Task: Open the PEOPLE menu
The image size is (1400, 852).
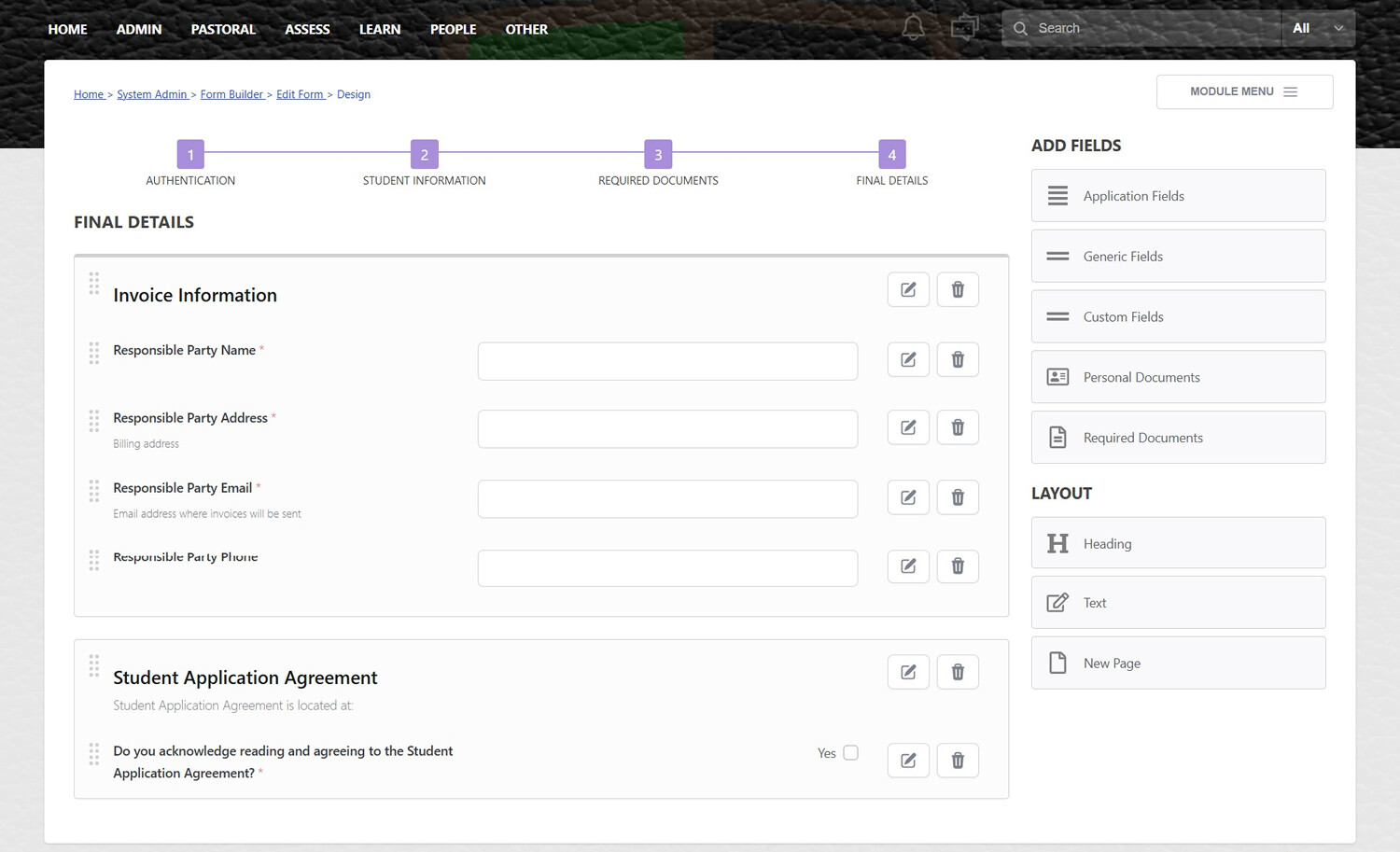Action: 453,29
